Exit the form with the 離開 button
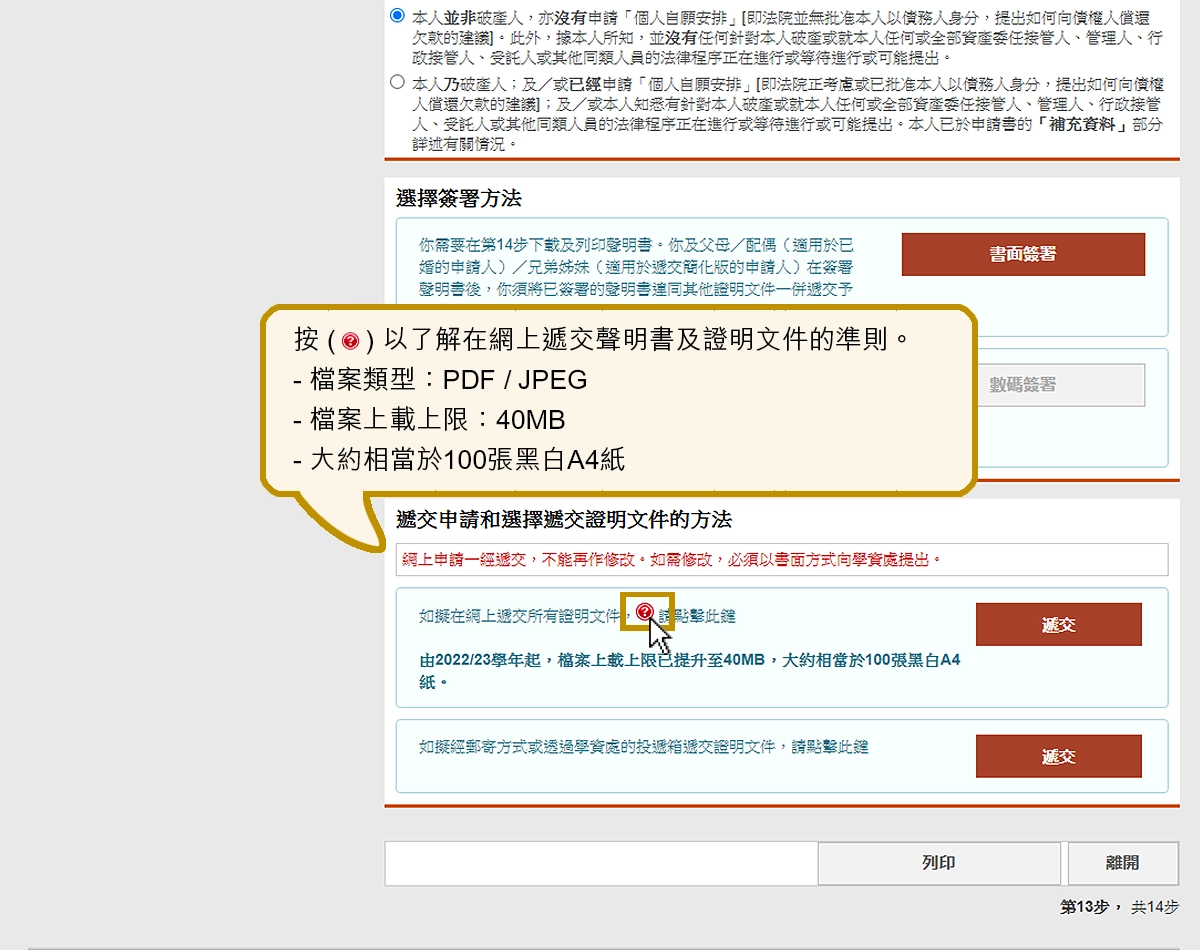This screenshot has height=950, width=1200. [1122, 863]
